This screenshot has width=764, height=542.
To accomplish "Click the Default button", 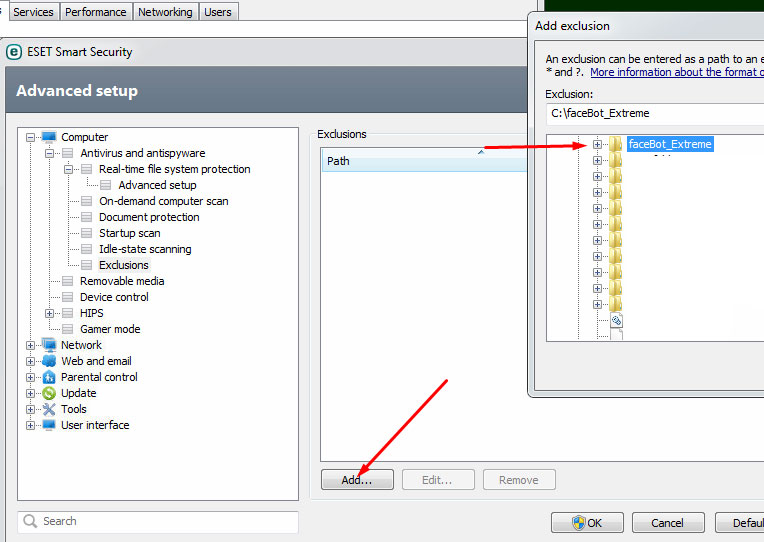I will pyautogui.click(x=740, y=523).
